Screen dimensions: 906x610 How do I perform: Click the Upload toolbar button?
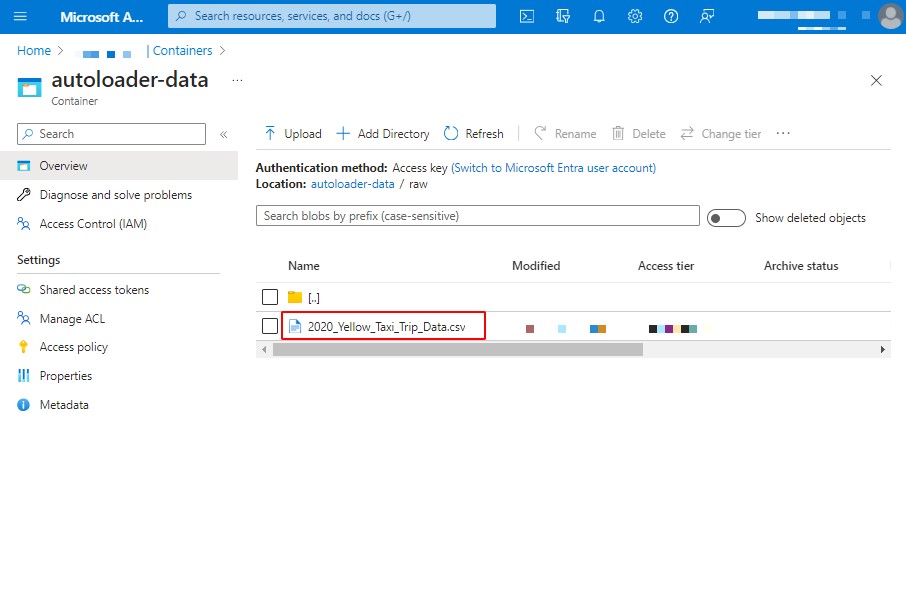292,133
